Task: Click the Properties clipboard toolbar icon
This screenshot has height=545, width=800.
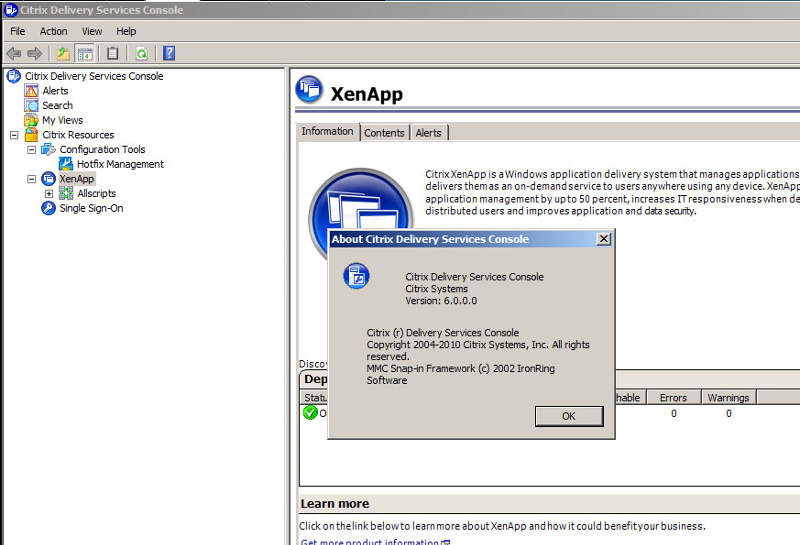Action: point(113,53)
